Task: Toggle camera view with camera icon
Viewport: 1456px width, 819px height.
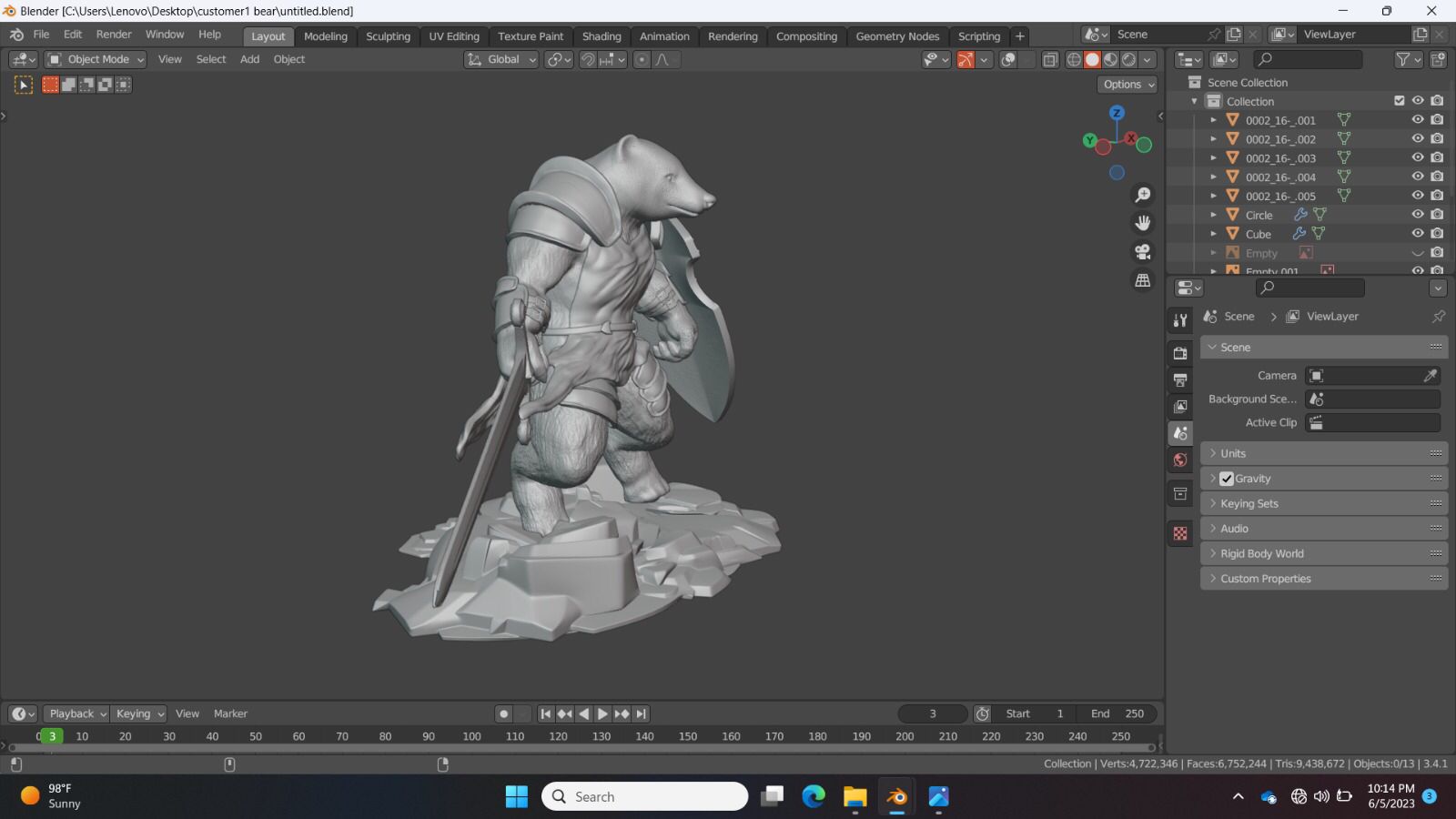Action: pos(1143,251)
